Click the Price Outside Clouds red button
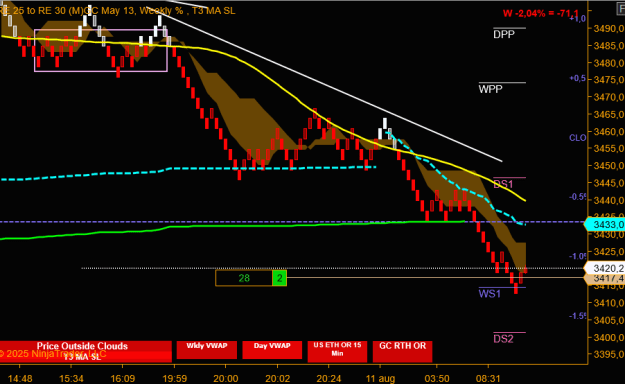The width and height of the screenshot is (625, 384). pyautogui.click(x=86, y=346)
